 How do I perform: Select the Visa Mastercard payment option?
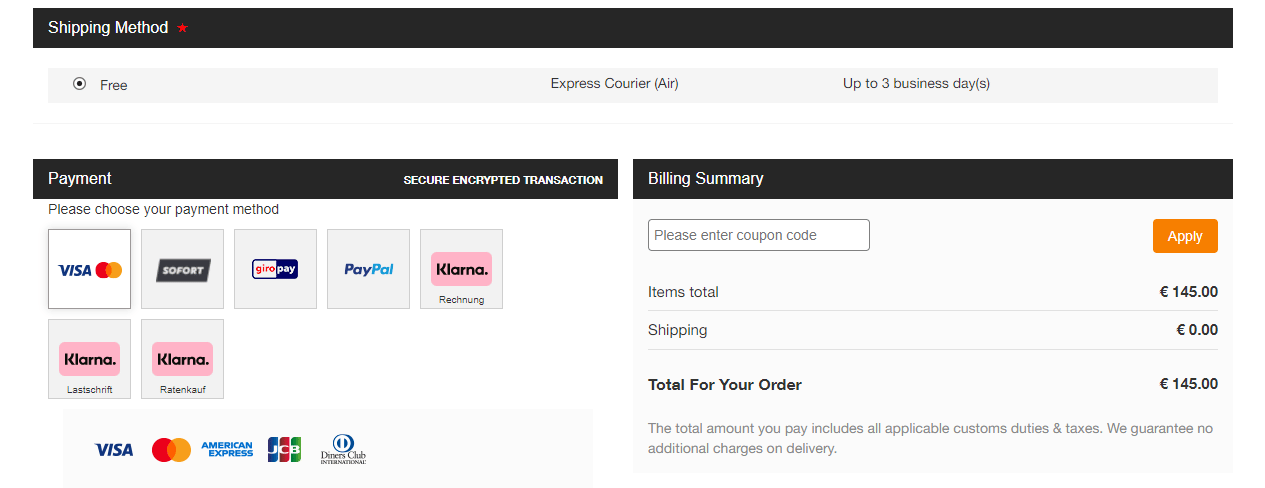89,269
